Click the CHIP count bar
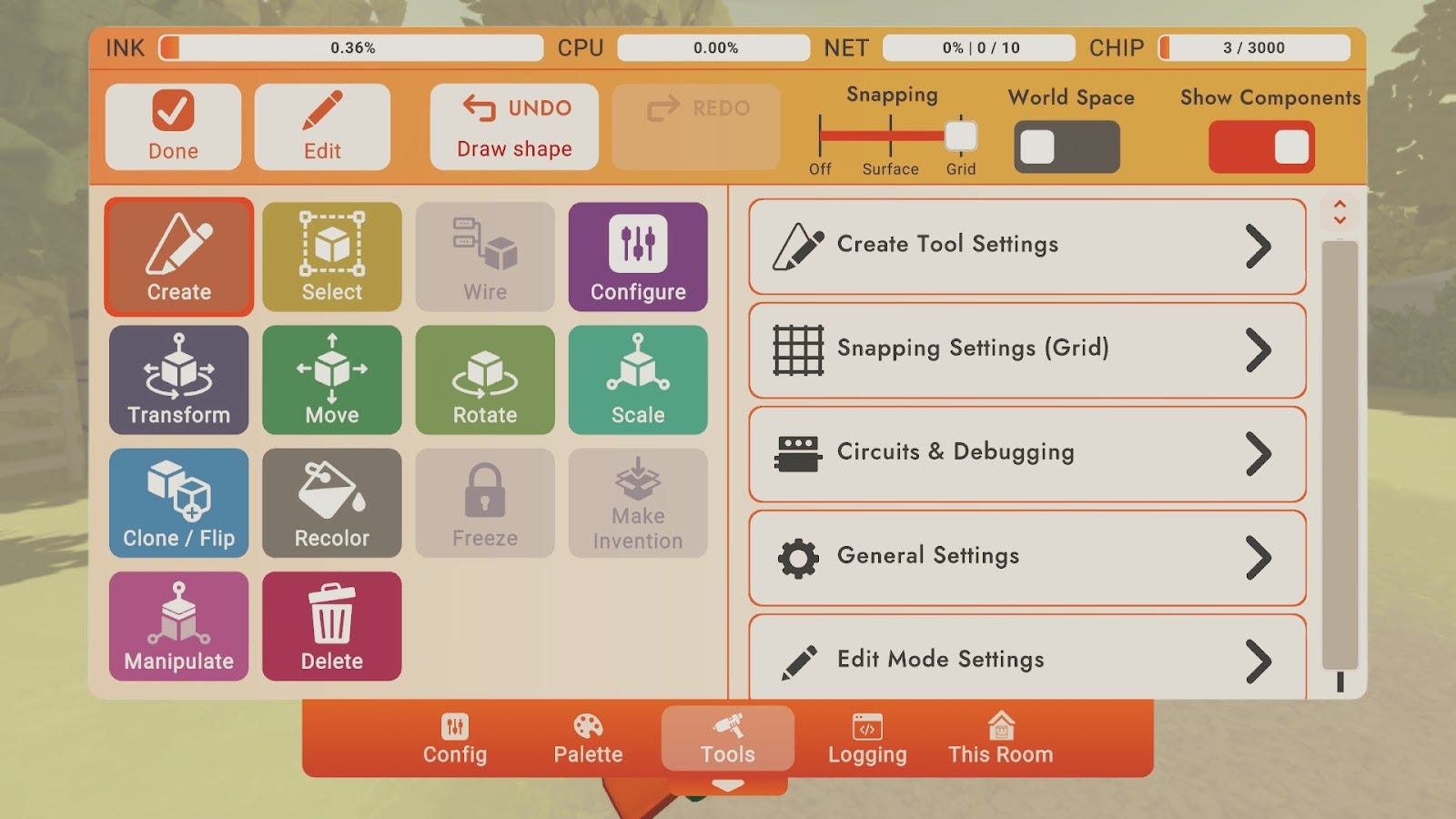This screenshot has height=819, width=1456. click(x=1254, y=47)
